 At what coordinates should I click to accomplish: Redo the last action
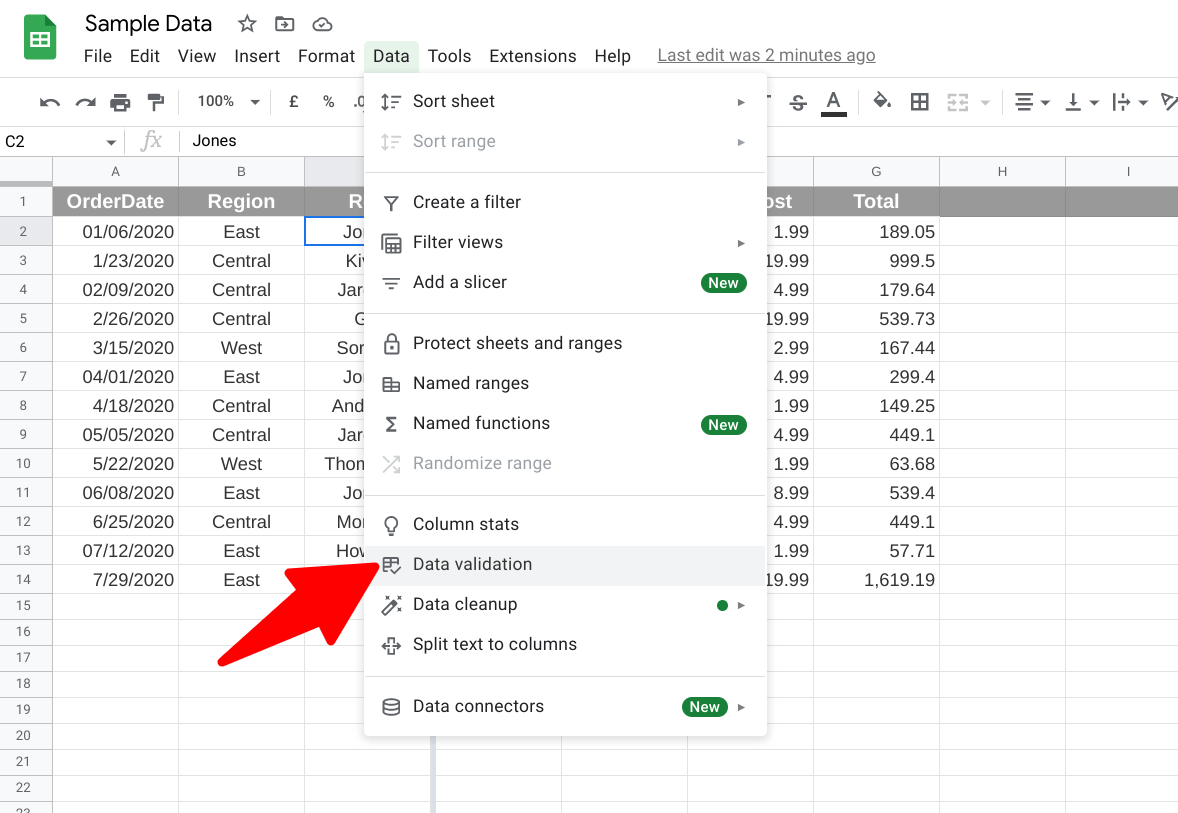pyautogui.click(x=84, y=101)
